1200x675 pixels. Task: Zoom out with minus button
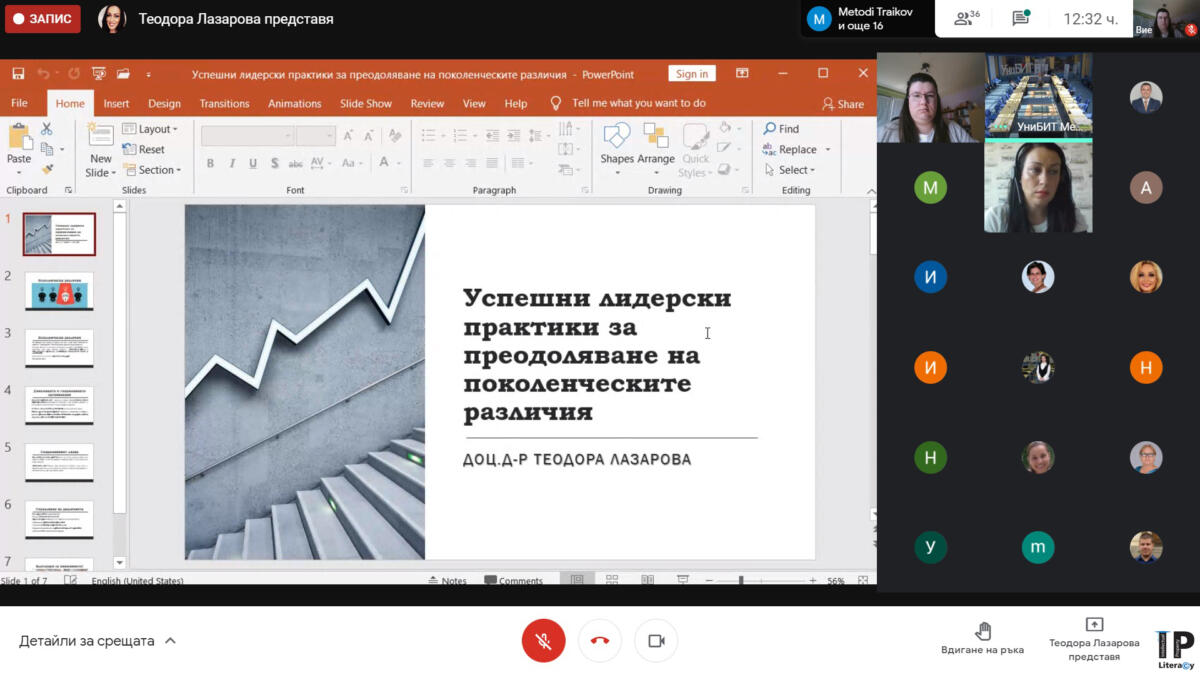click(x=707, y=580)
